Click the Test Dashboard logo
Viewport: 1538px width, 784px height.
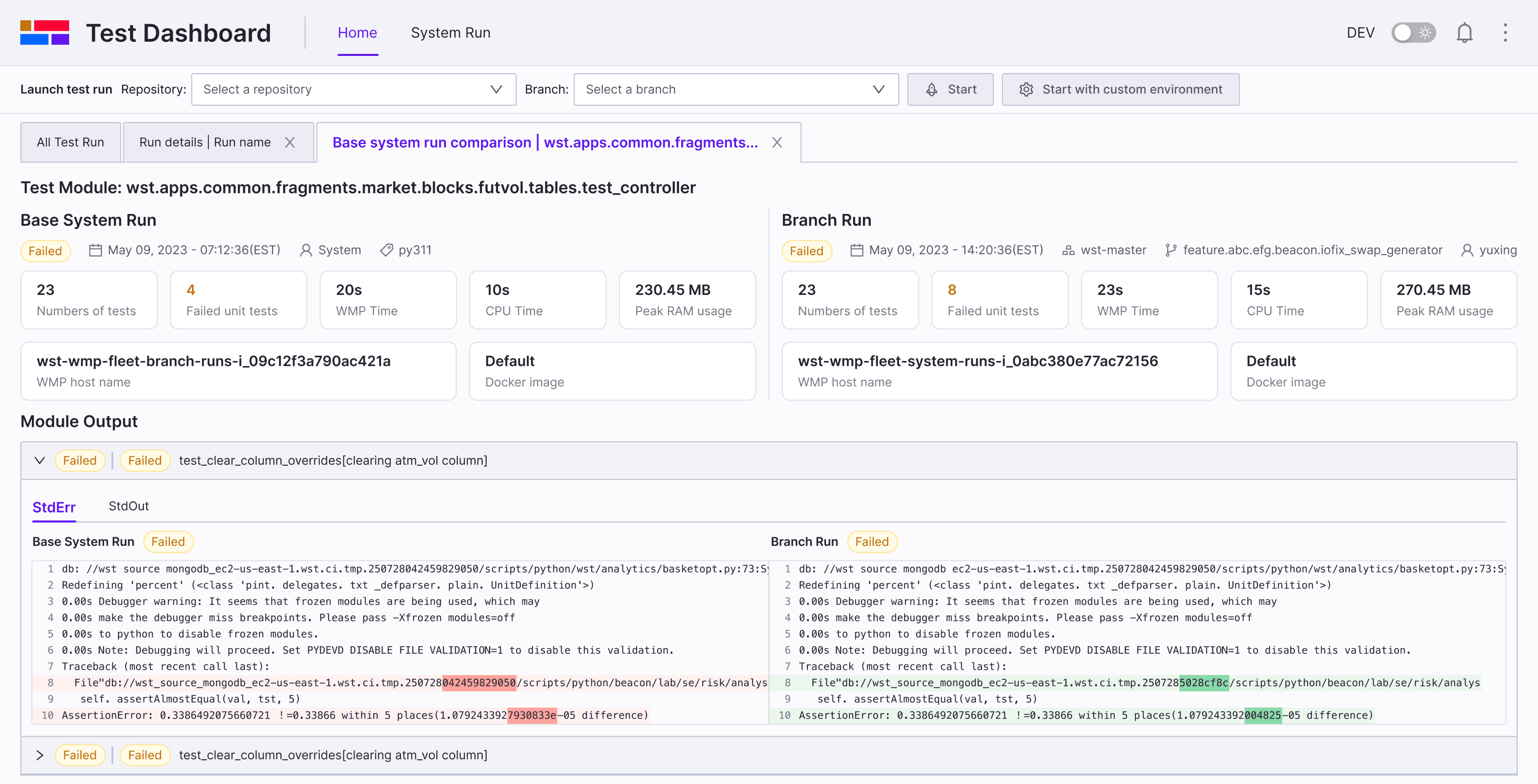(x=45, y=33)
